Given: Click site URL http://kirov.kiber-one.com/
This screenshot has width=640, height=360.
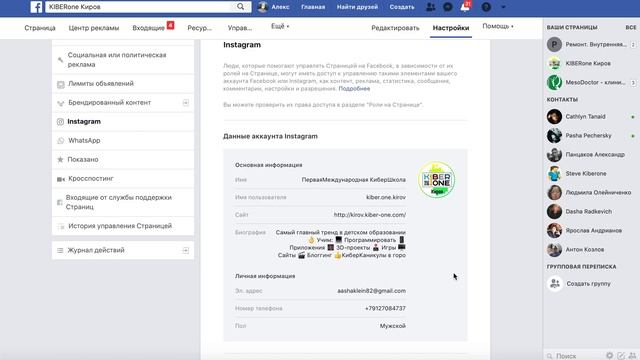Looking at the screenshot, I should 370,215.
